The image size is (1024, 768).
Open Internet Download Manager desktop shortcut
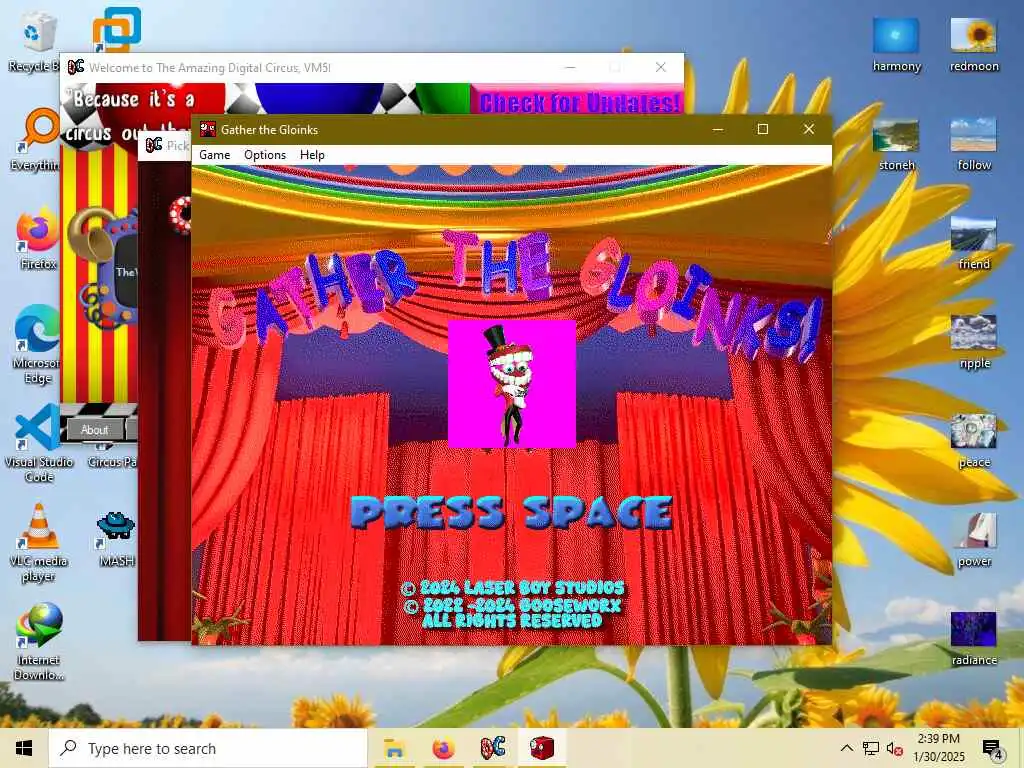pyautogui.click(x=39, y=641)
